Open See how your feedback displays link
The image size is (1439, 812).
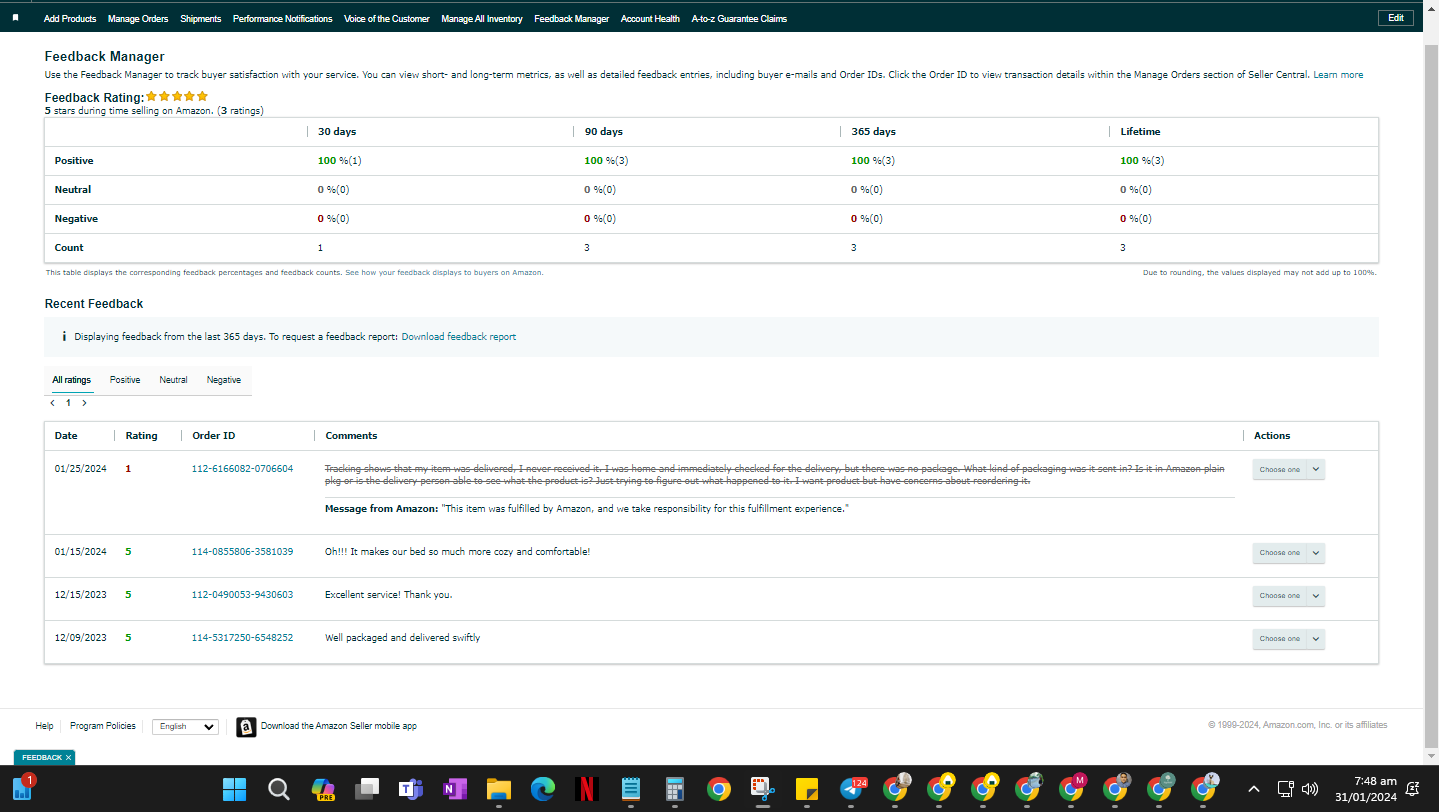(444, 273)
